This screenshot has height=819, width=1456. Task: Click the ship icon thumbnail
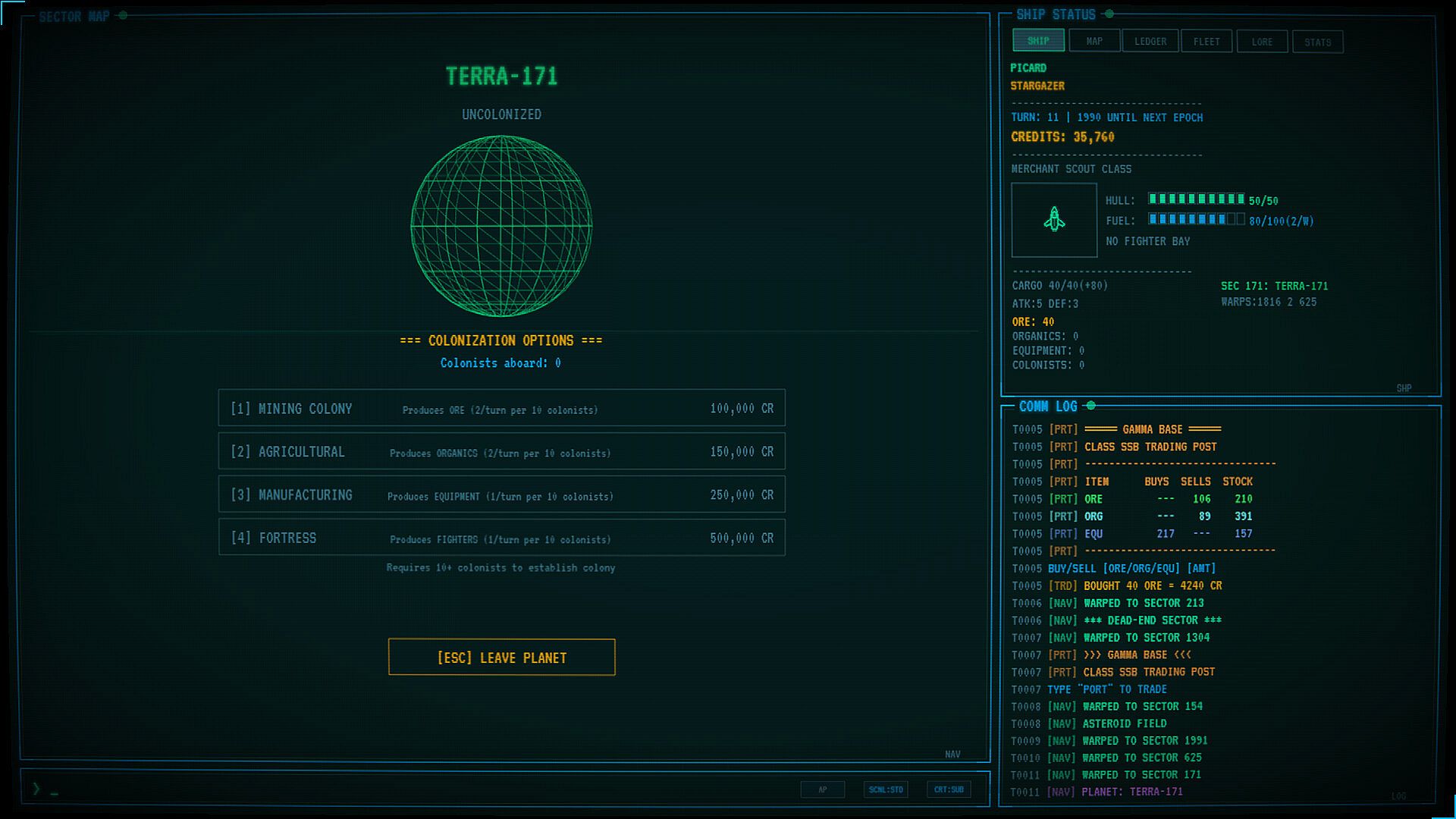1054,220
